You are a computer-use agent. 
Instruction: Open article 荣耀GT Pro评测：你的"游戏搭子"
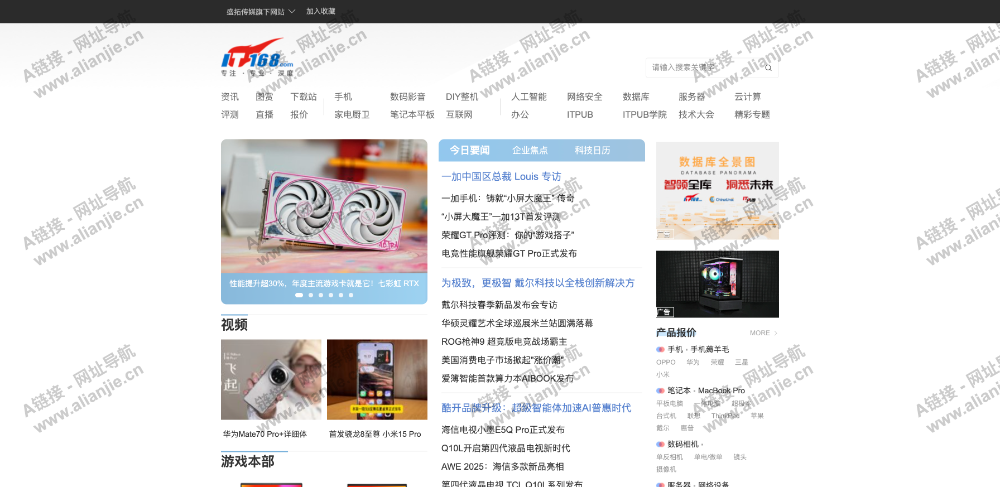click(508, 235)
